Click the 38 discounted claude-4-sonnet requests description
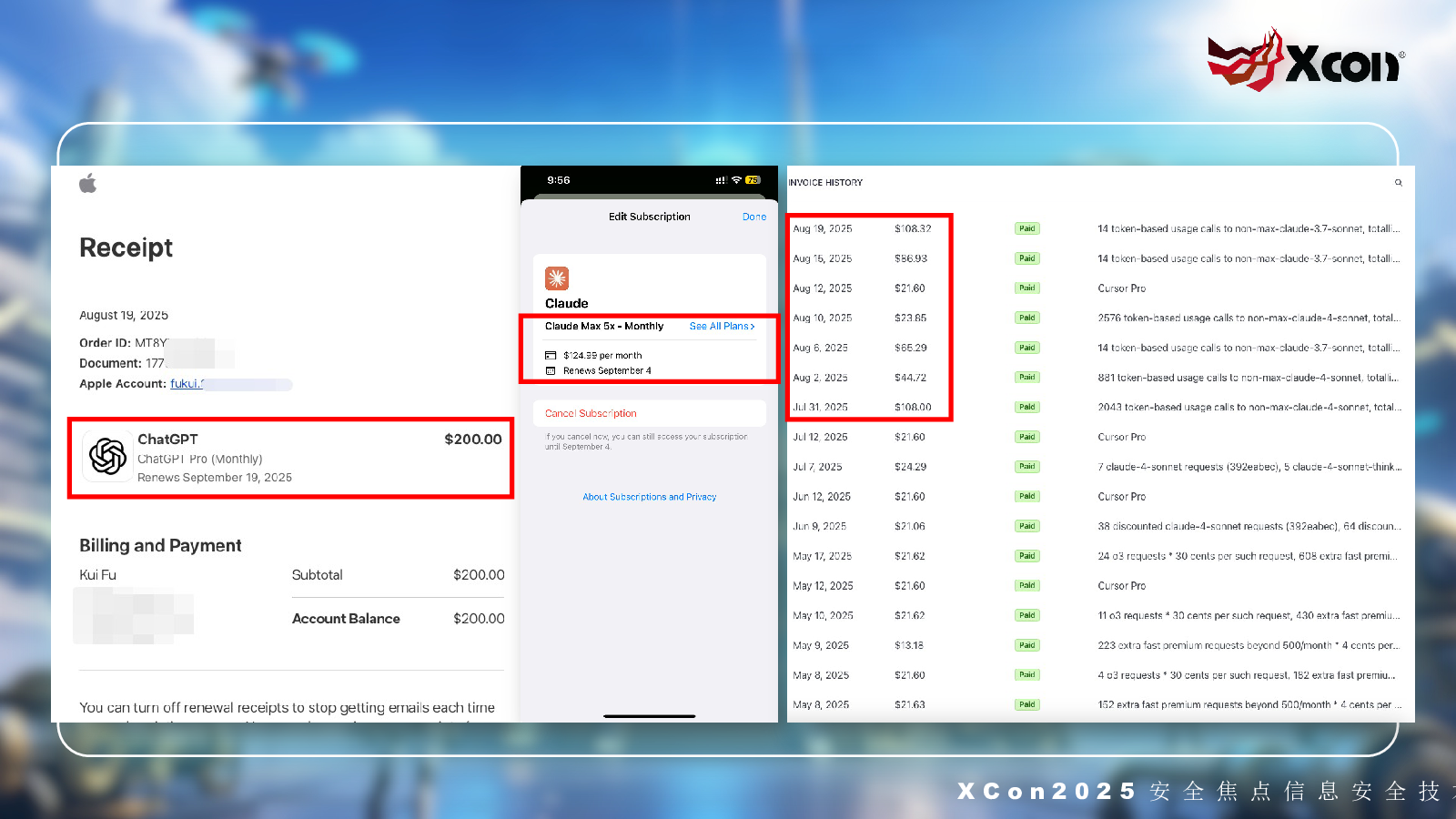This screenshot has width=1456, height=819. coord(1249,527)
